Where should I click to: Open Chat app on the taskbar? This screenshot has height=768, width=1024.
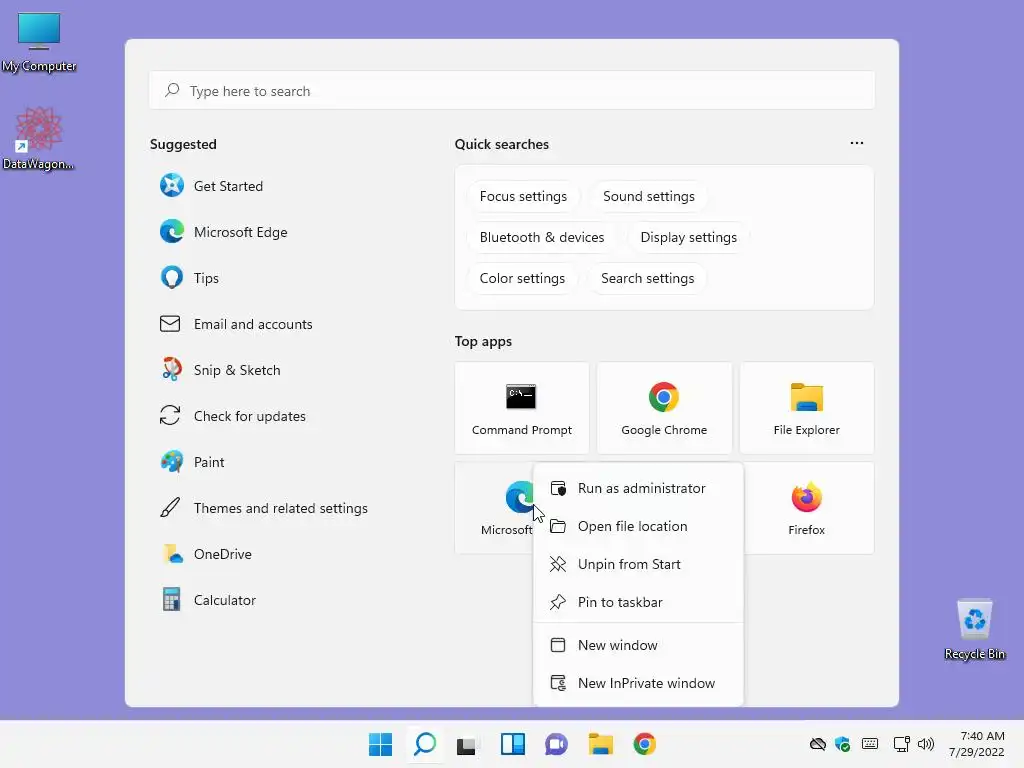pos(556,744)
